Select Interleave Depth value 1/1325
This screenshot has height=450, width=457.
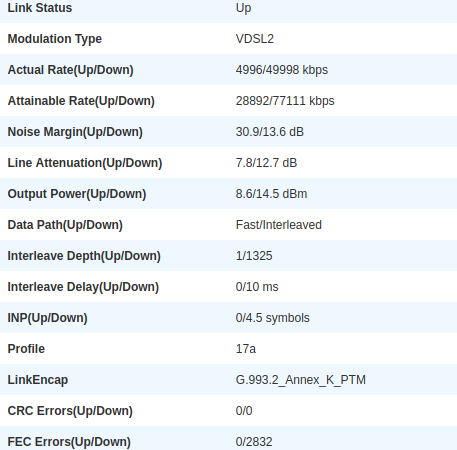254,256
